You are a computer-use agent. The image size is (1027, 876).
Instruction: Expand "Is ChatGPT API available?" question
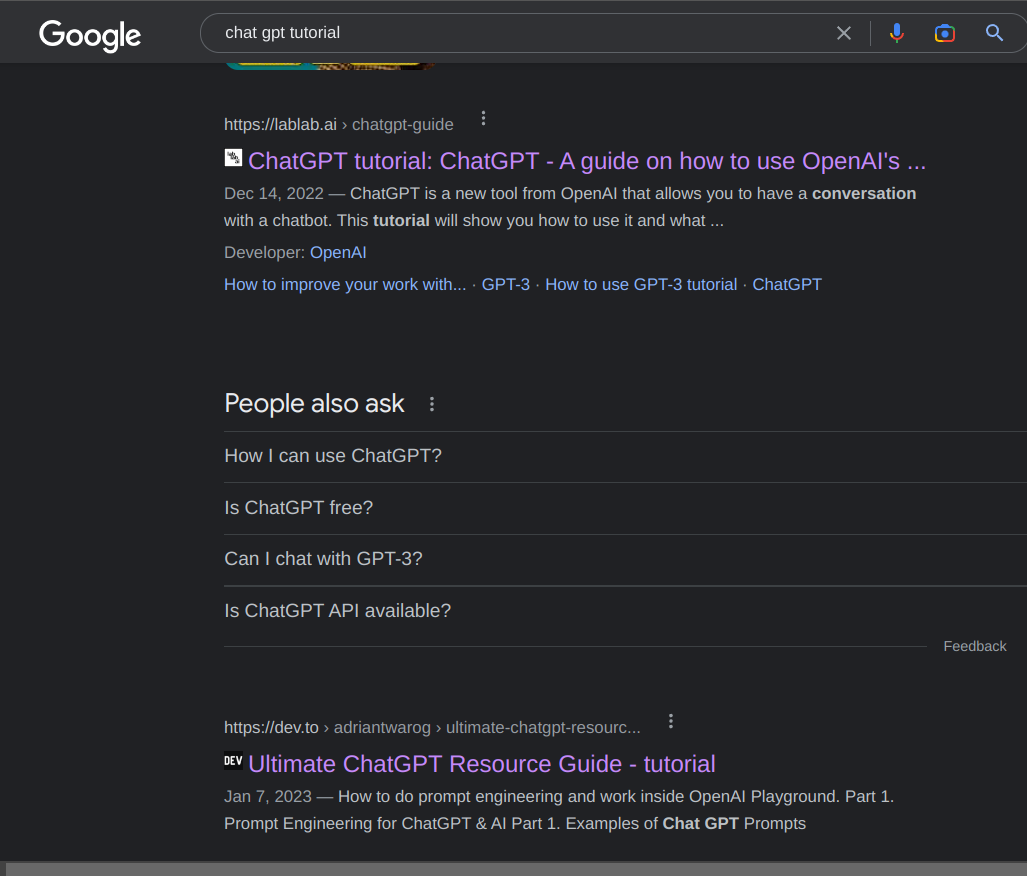coord(338,611)
